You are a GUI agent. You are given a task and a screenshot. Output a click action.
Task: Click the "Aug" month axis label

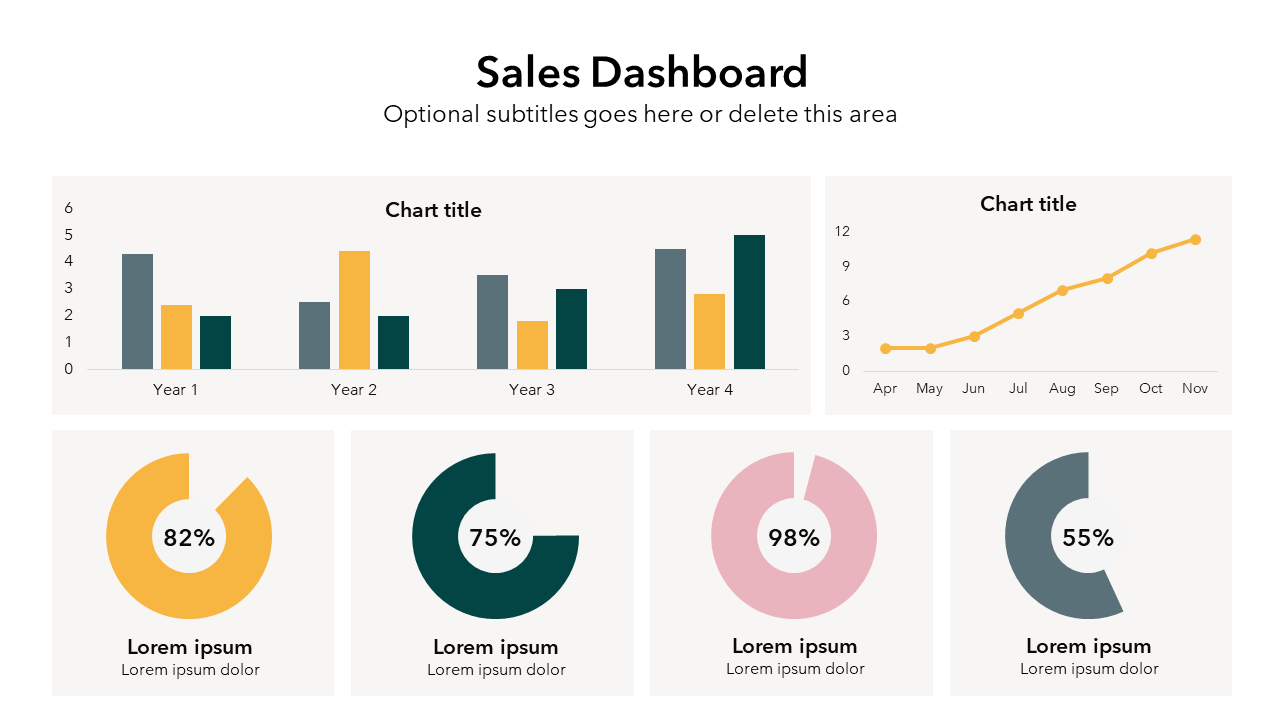[1062, 389]
